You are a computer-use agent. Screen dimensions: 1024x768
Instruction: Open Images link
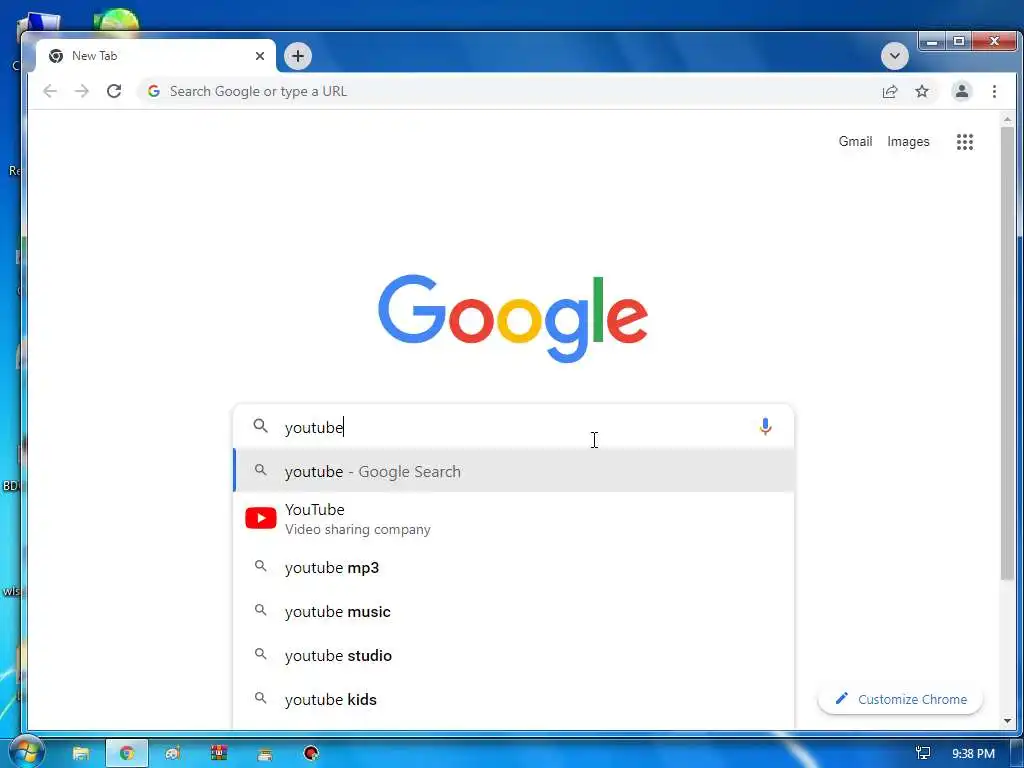908,142
